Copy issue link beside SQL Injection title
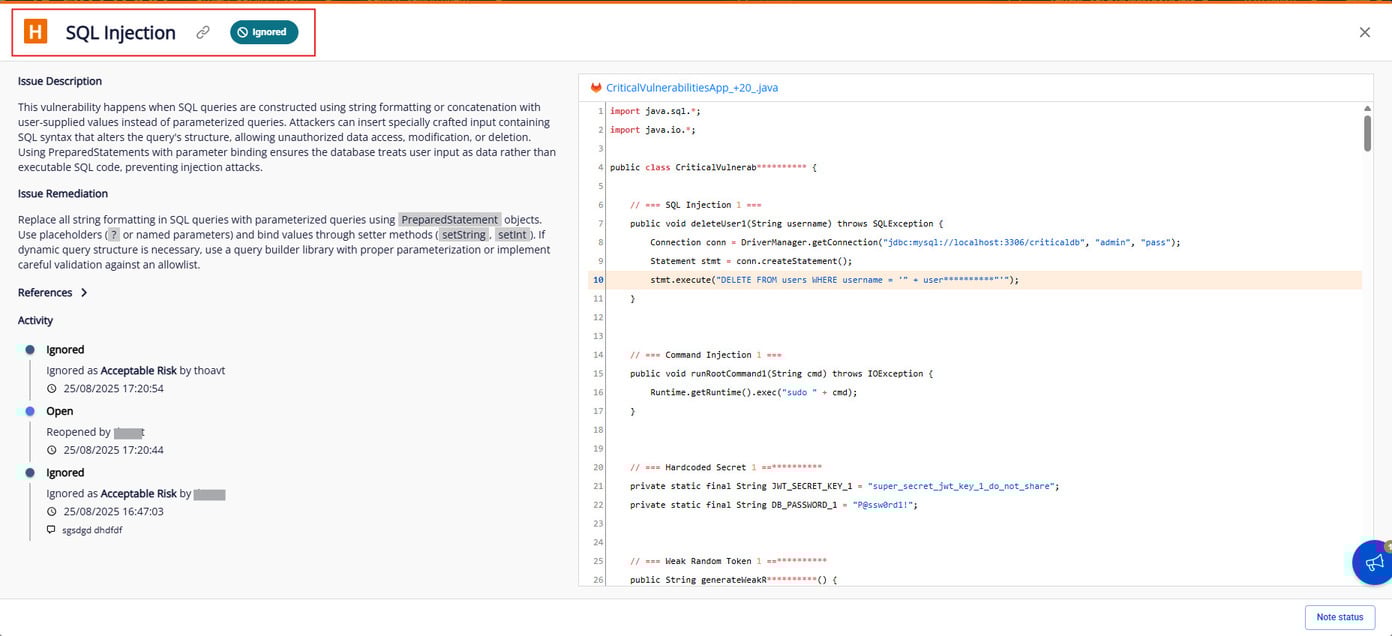Image resolution: width=1392 pixels, height=636 pixels. coord(203,32)
